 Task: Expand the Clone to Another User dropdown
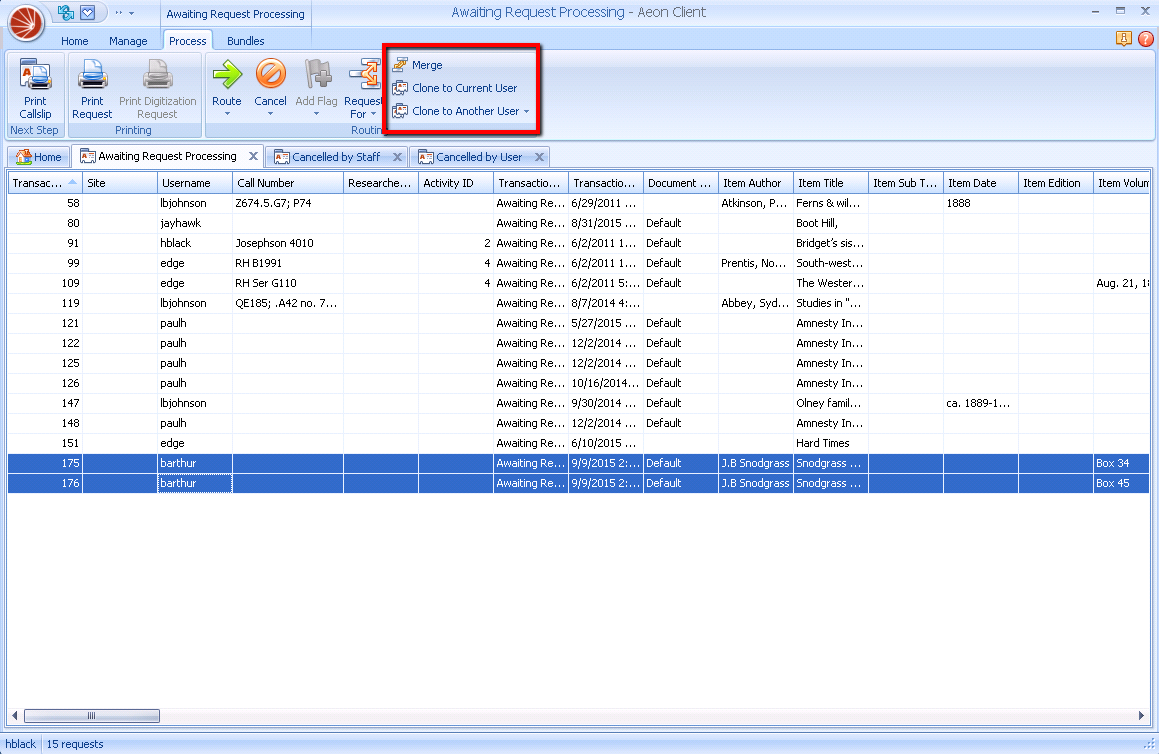pos(527,111)
